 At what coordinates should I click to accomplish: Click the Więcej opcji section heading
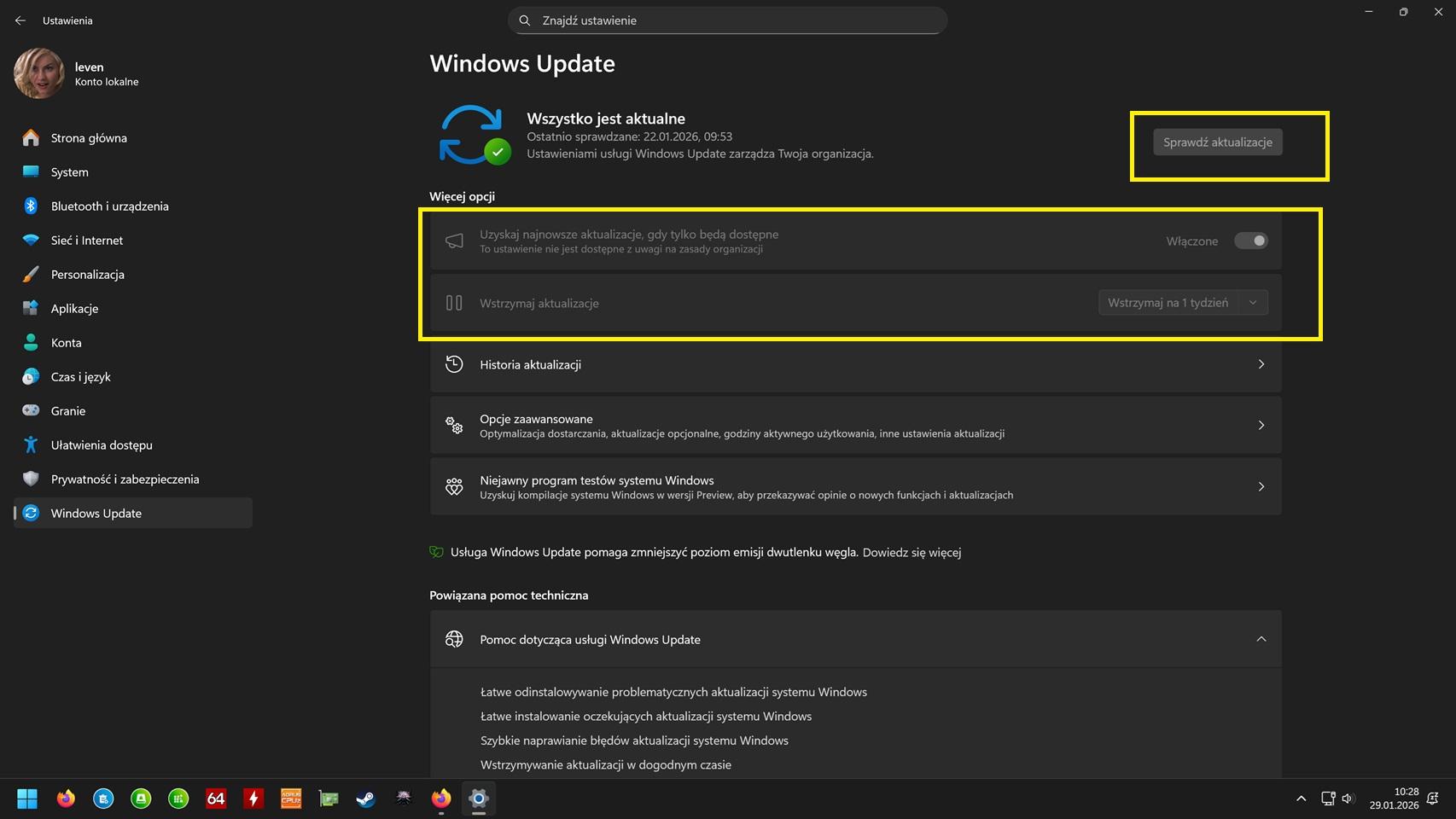[462, 196]
